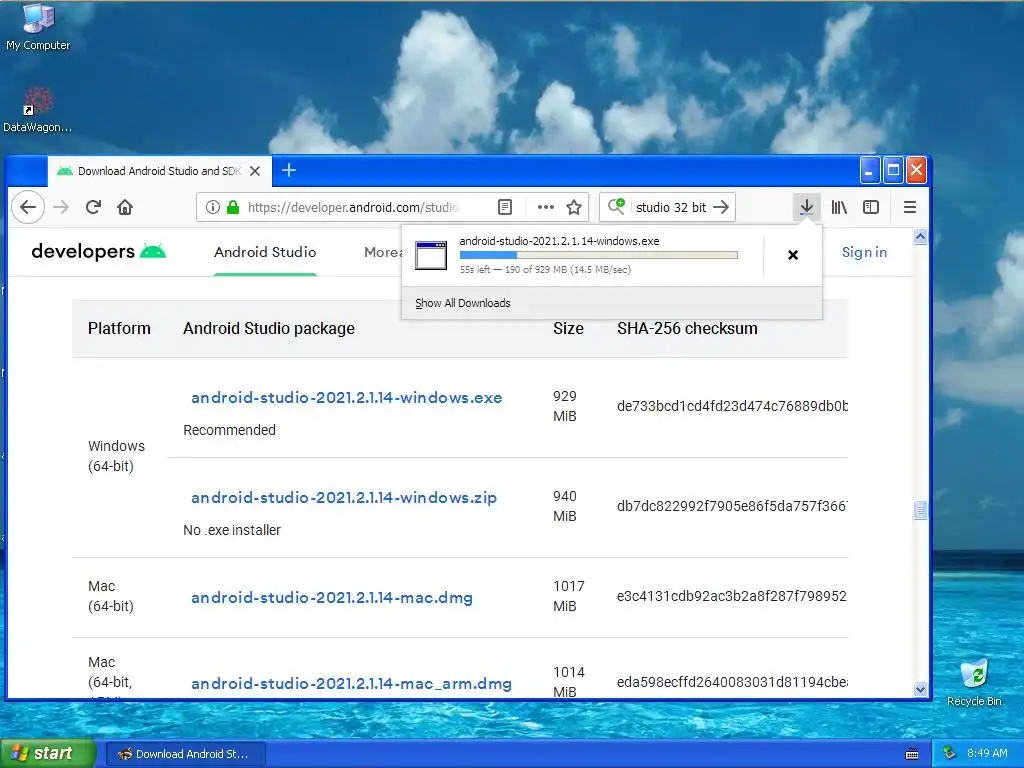Open page actions three-dot menu
1024x768 pixels.
click(x=545, y=208)
